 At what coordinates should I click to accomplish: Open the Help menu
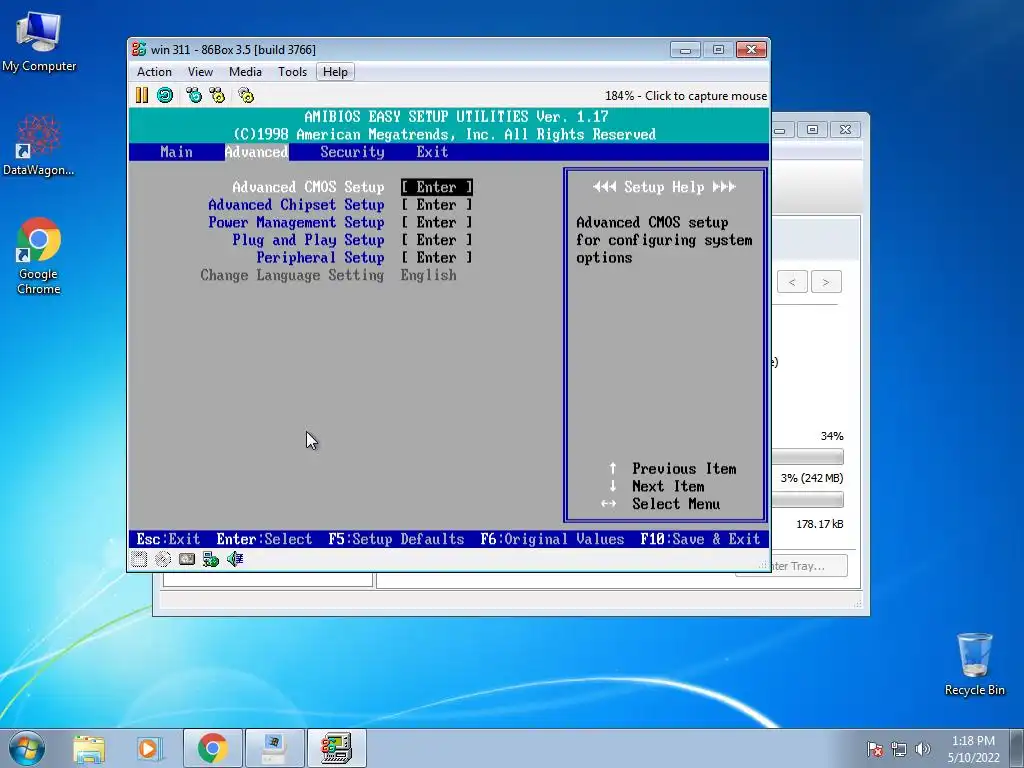[x=335, y=72]
